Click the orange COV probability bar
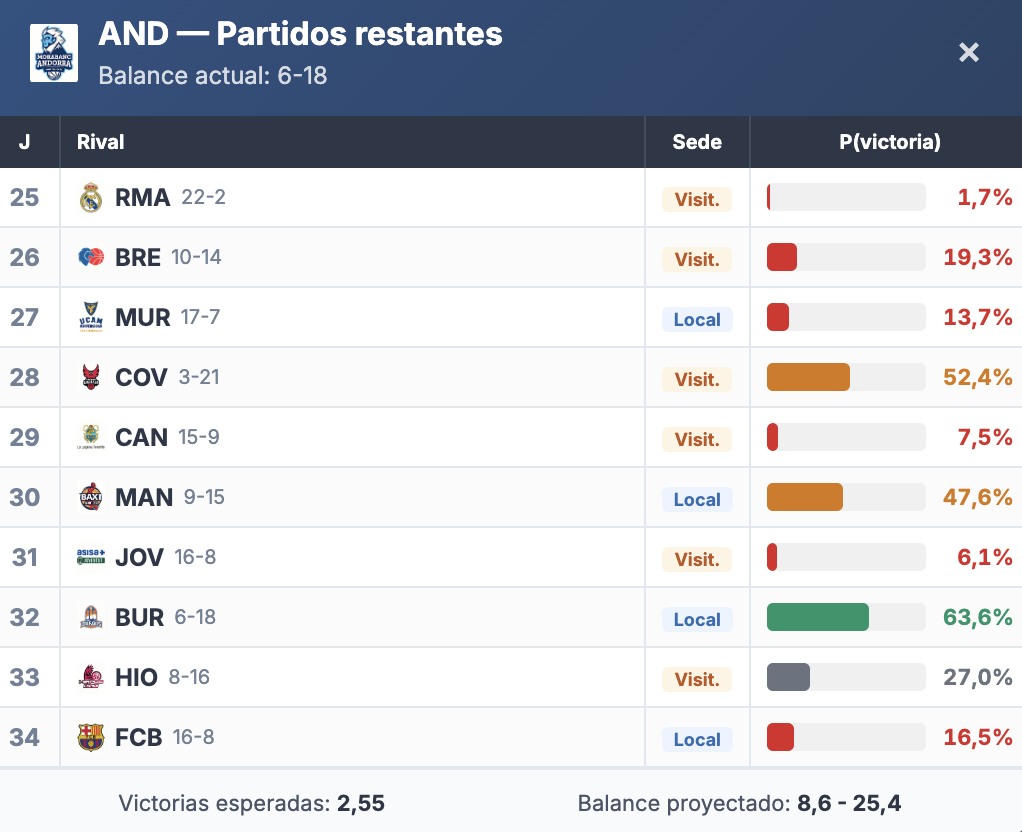Screen dimensions: 1022x832 click(x=808, y=377)
